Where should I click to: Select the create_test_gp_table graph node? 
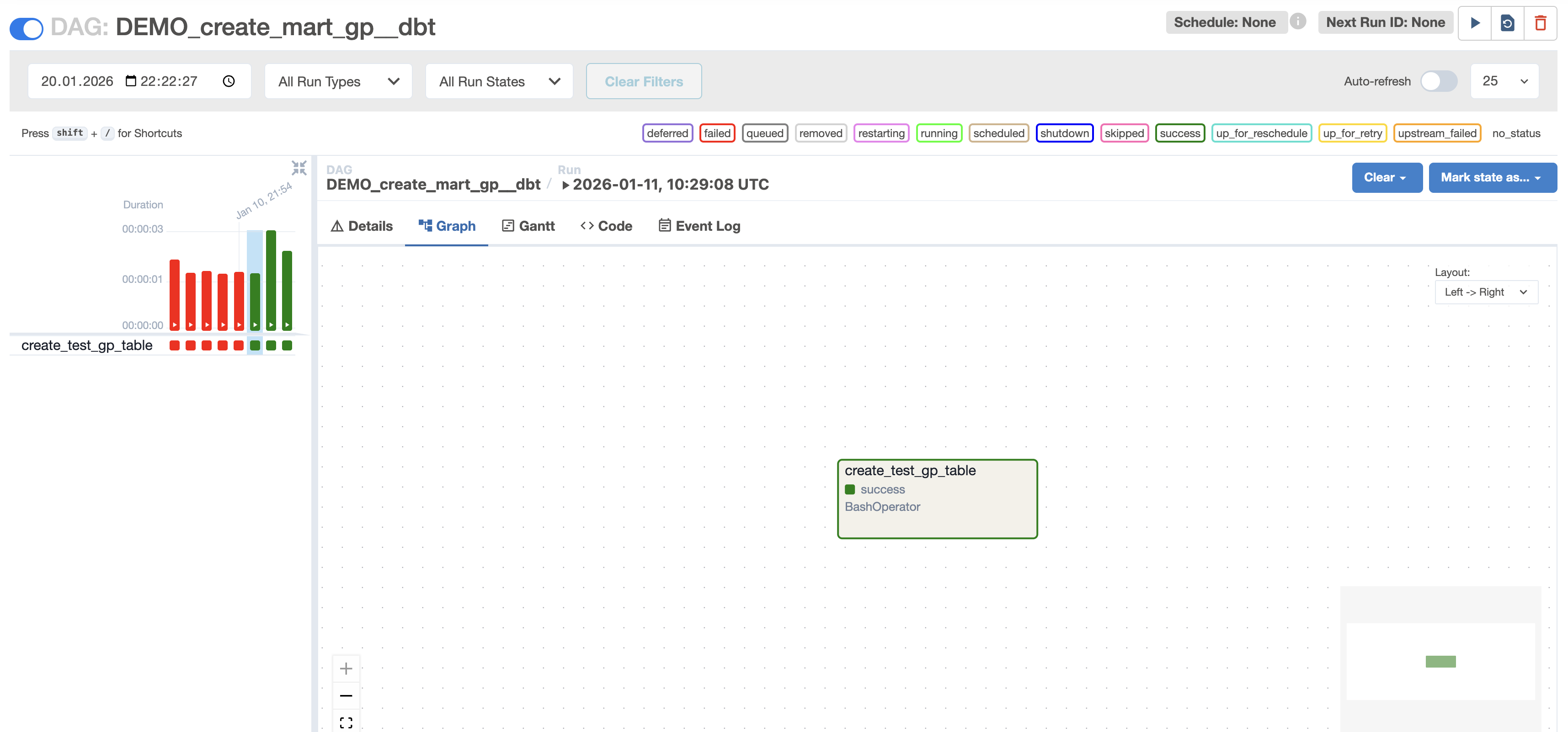pyautogui.click(x=937, y=499)
